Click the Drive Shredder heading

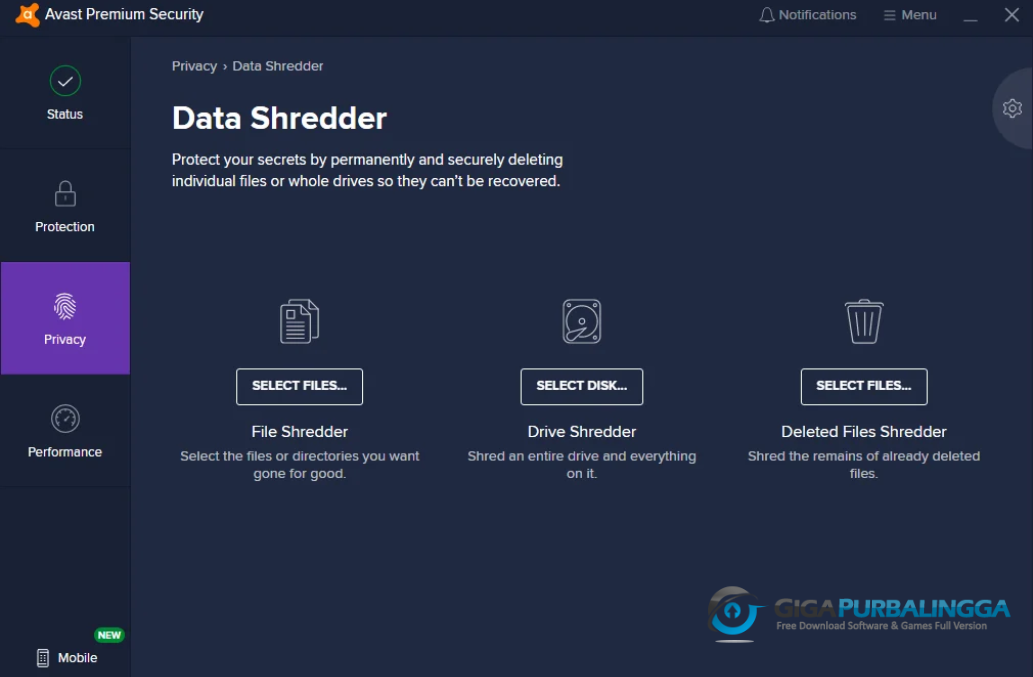click(582, 431)
